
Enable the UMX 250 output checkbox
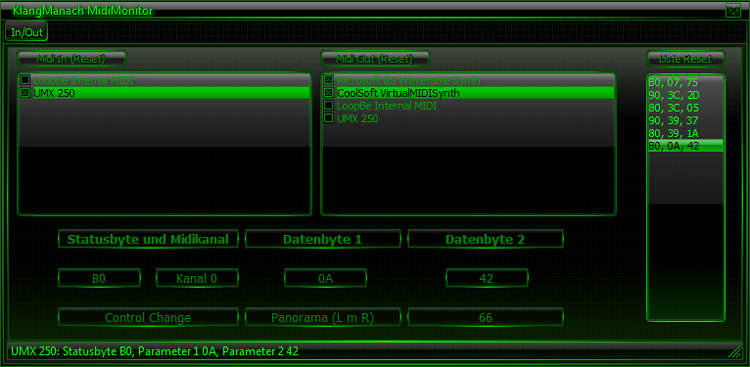pyautogui.click(x=329, y=118)
